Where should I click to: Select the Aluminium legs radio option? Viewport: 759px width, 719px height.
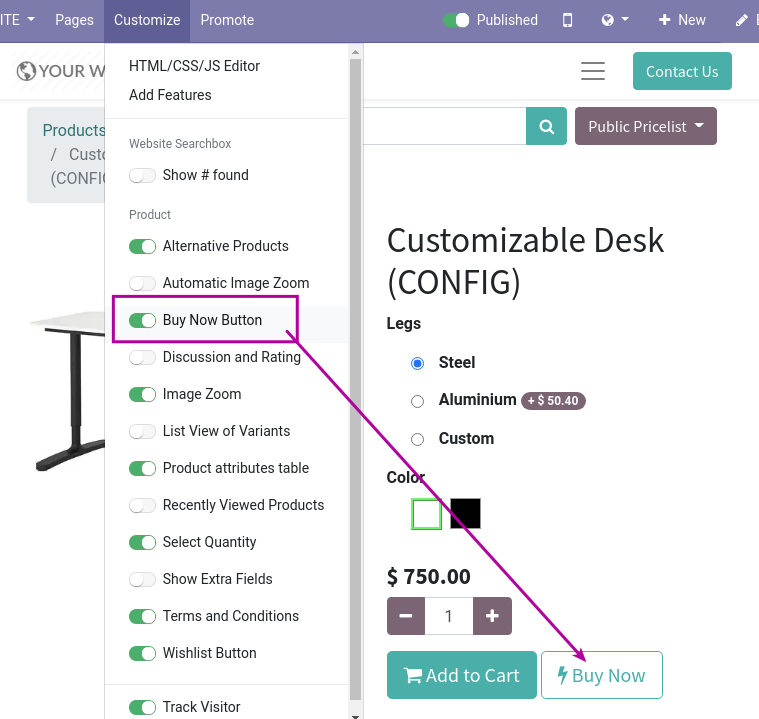417,401
